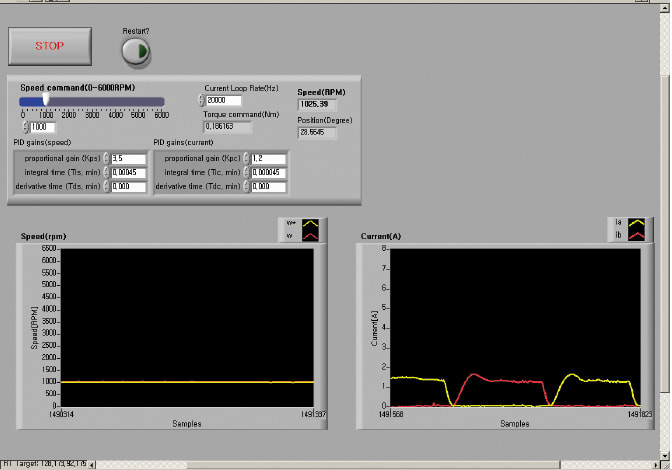Click the stepper beside speed command value 1000

click(x=26, y=127)
